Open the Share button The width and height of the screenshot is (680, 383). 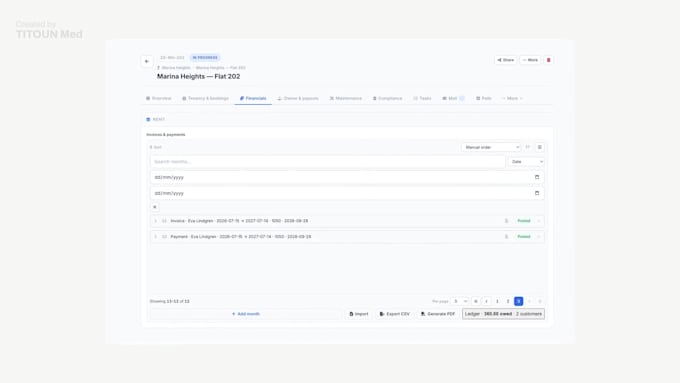(506, 60)
